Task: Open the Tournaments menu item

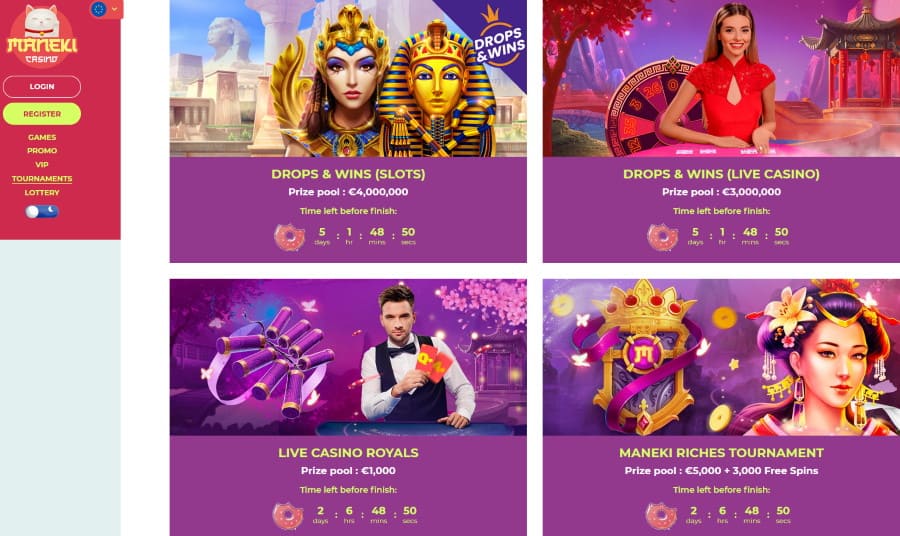Action: (x=42, y=178)
